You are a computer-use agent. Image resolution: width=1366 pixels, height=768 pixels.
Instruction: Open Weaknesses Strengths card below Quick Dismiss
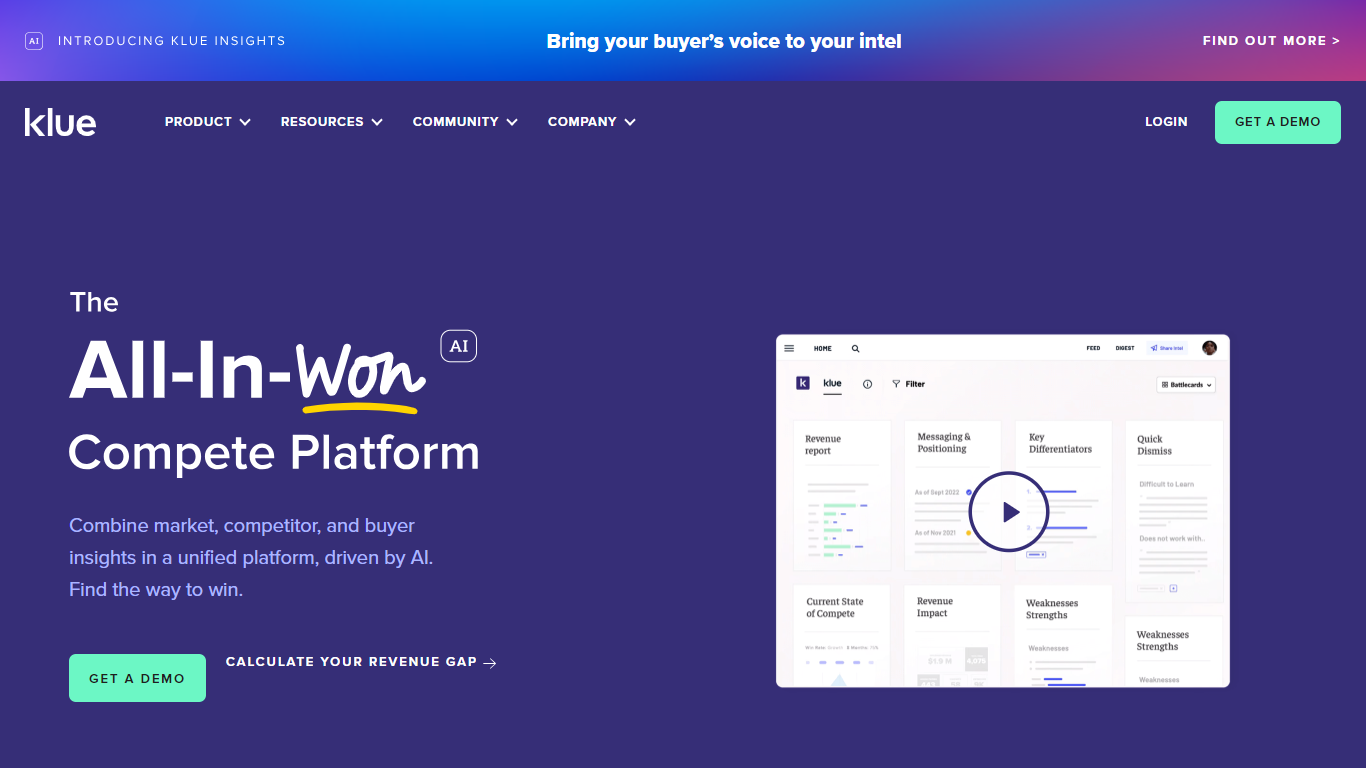pyautogui.click(x=1174, y=652)
